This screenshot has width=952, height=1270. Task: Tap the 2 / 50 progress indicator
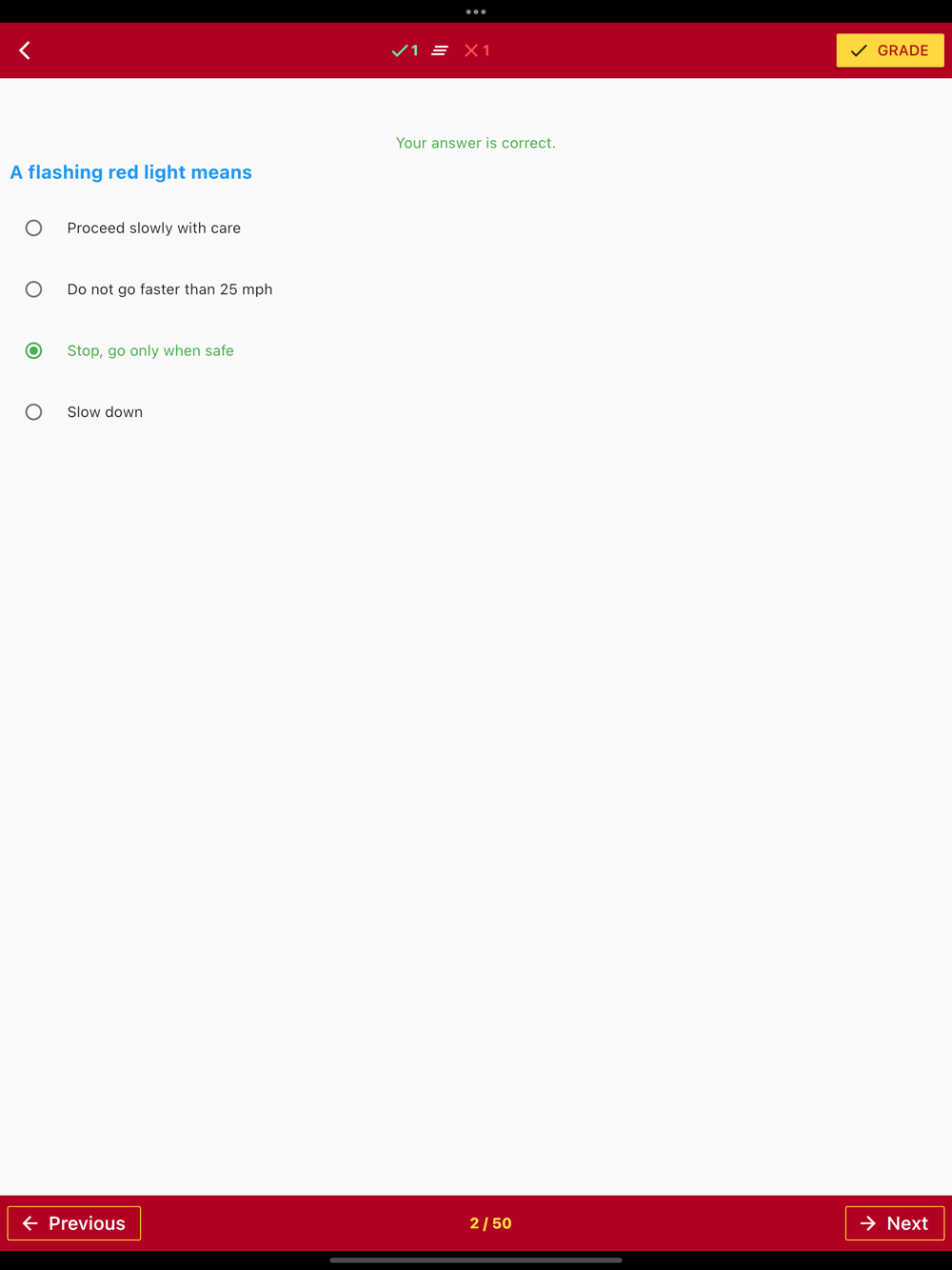point(490,1223)
